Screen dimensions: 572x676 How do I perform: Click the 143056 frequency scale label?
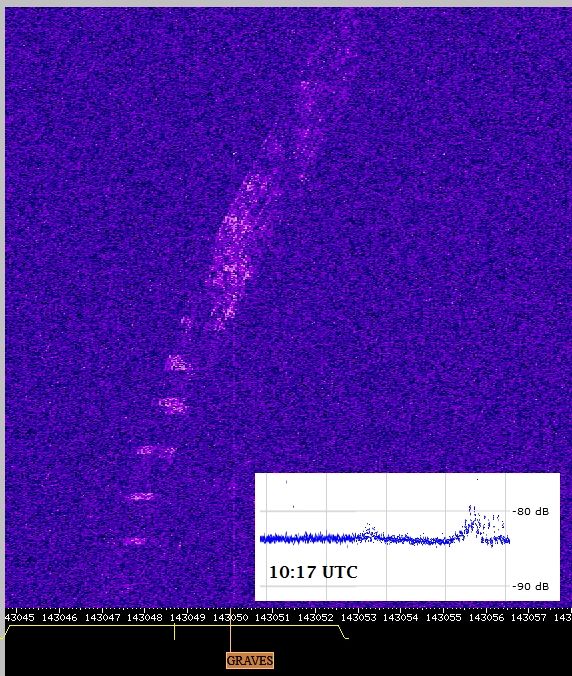coord(486,618)
